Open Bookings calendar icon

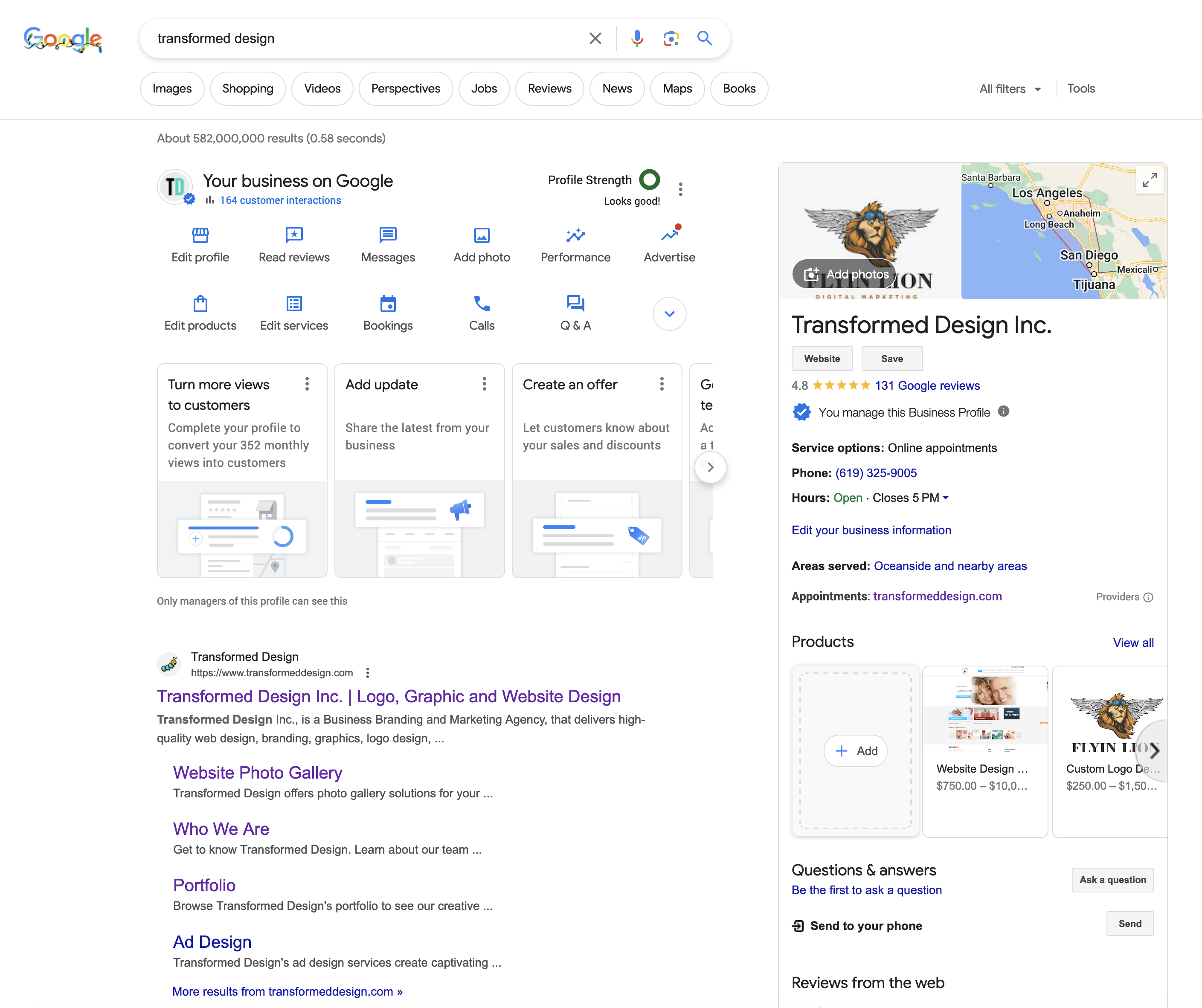(x=388, y=303)
